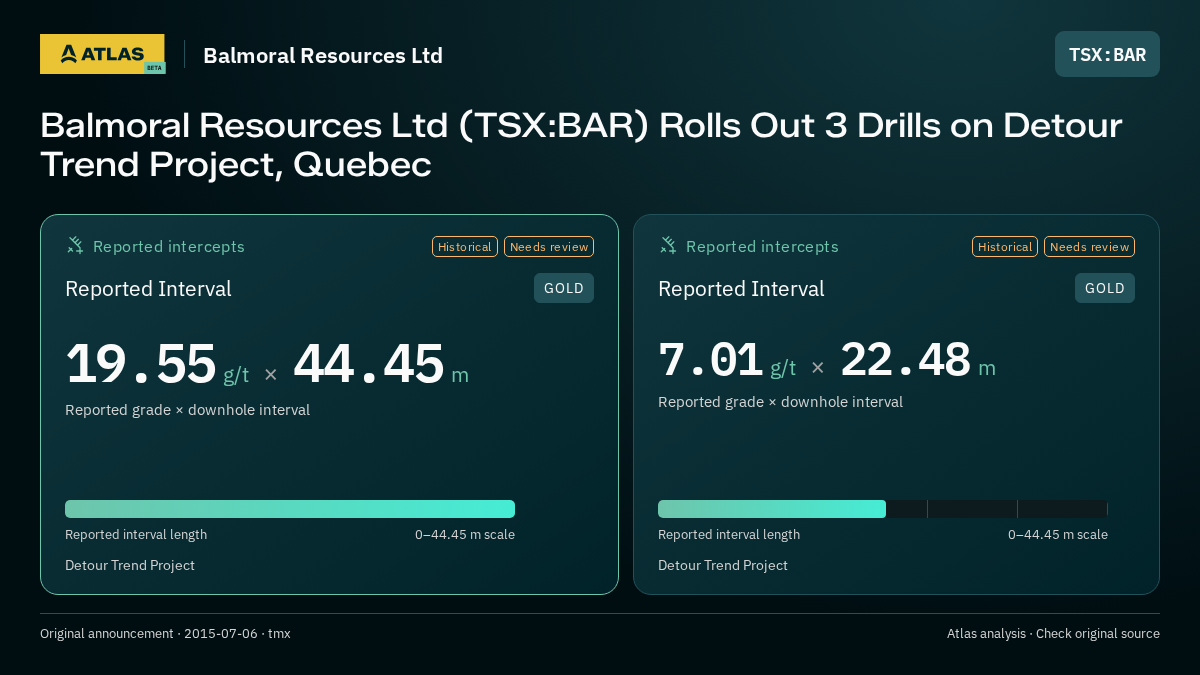Click 'Reported Interval' title in the 19.55 g/t card
This screenshot has width=1200, height=675.
pyautogui.click(x=148, y=289)
